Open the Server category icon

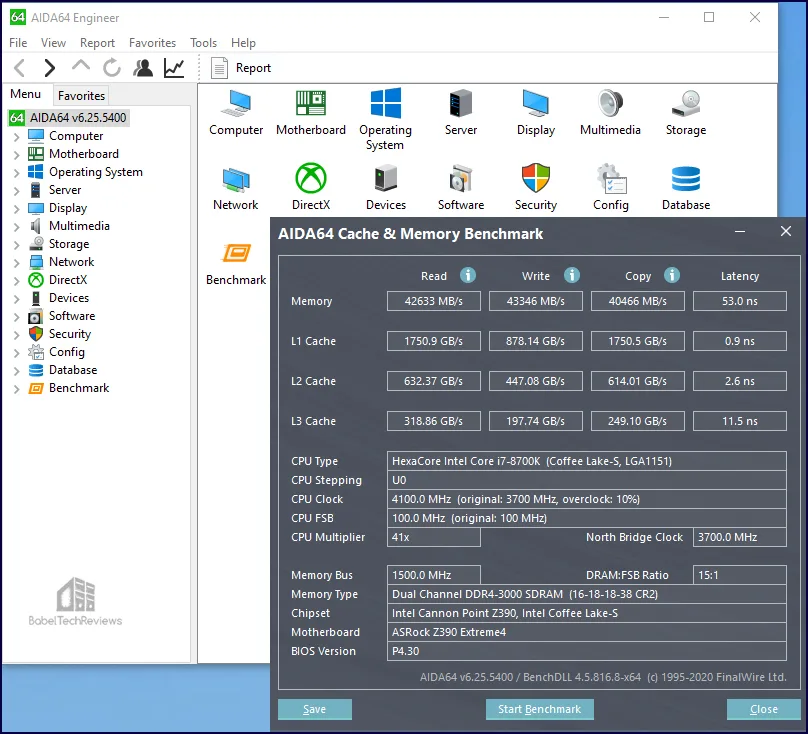click(461, 112)
